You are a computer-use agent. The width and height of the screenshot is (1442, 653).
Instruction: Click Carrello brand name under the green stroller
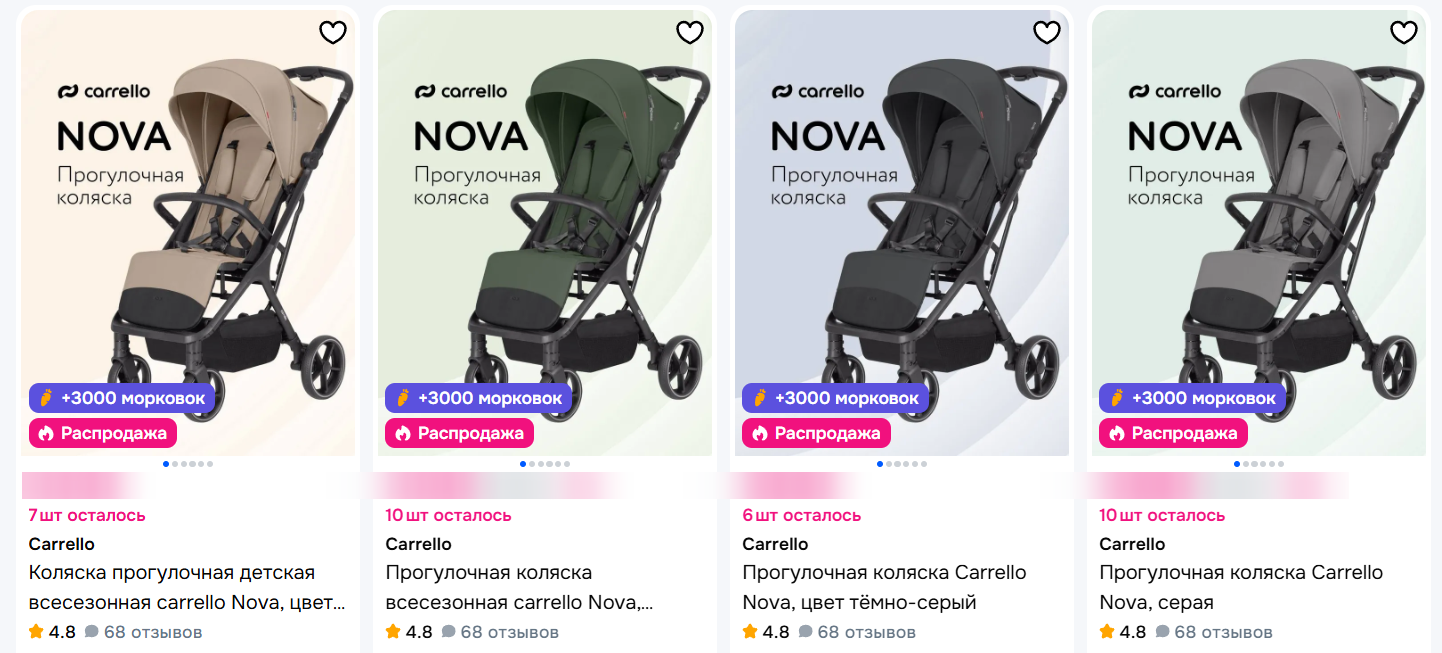click(x=418, y=544)
